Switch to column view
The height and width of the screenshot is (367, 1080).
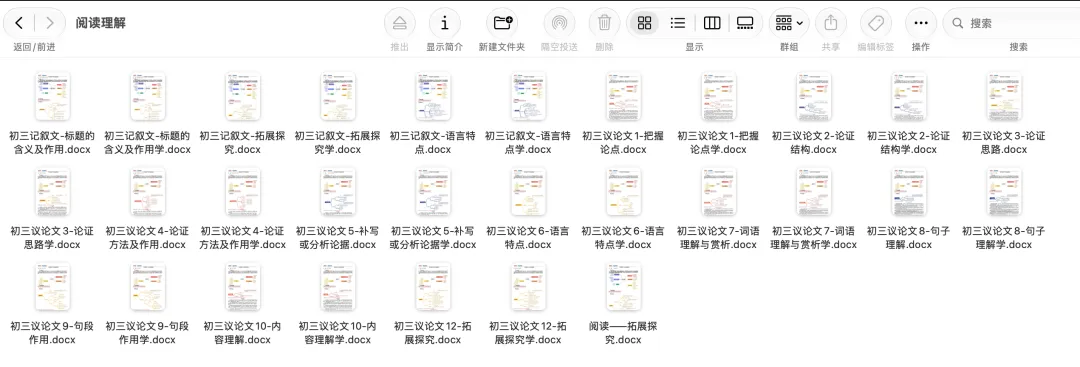point(712,23)
